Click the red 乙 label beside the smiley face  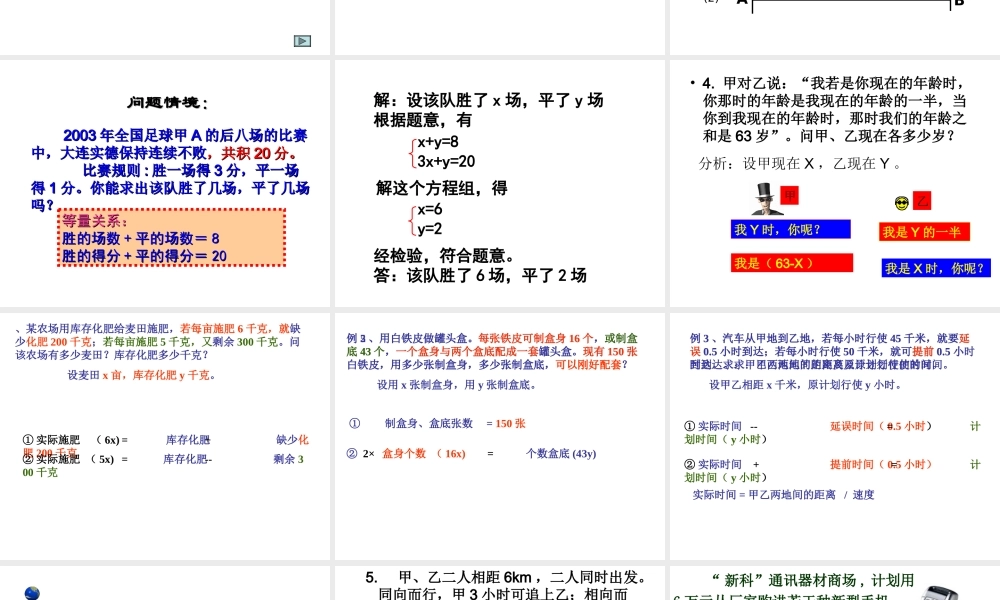coord(921,199)
